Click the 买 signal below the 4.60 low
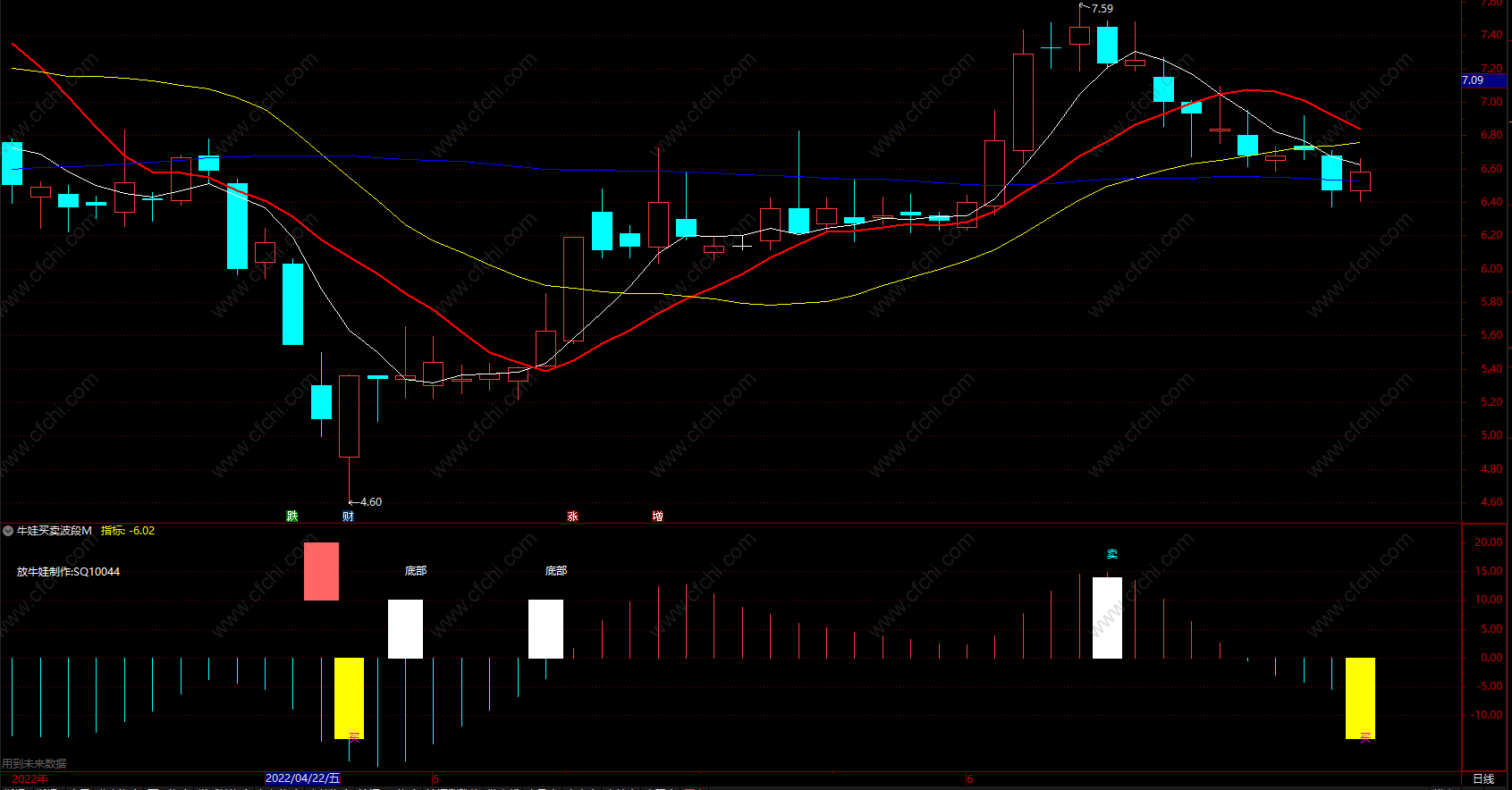The height and width of the screenshot is (790, 1512). click(354, 737)
